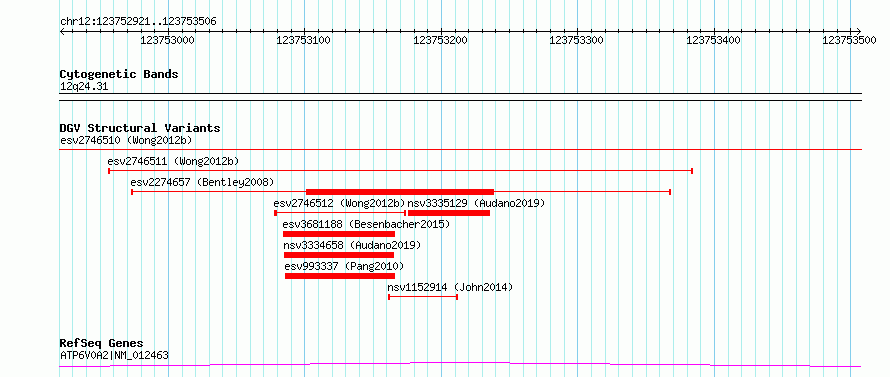The image size is (890, 377).
Task: Select the esv3681188 (Besenbacher2015) feature bar
Action: click(x=339, y=234)
